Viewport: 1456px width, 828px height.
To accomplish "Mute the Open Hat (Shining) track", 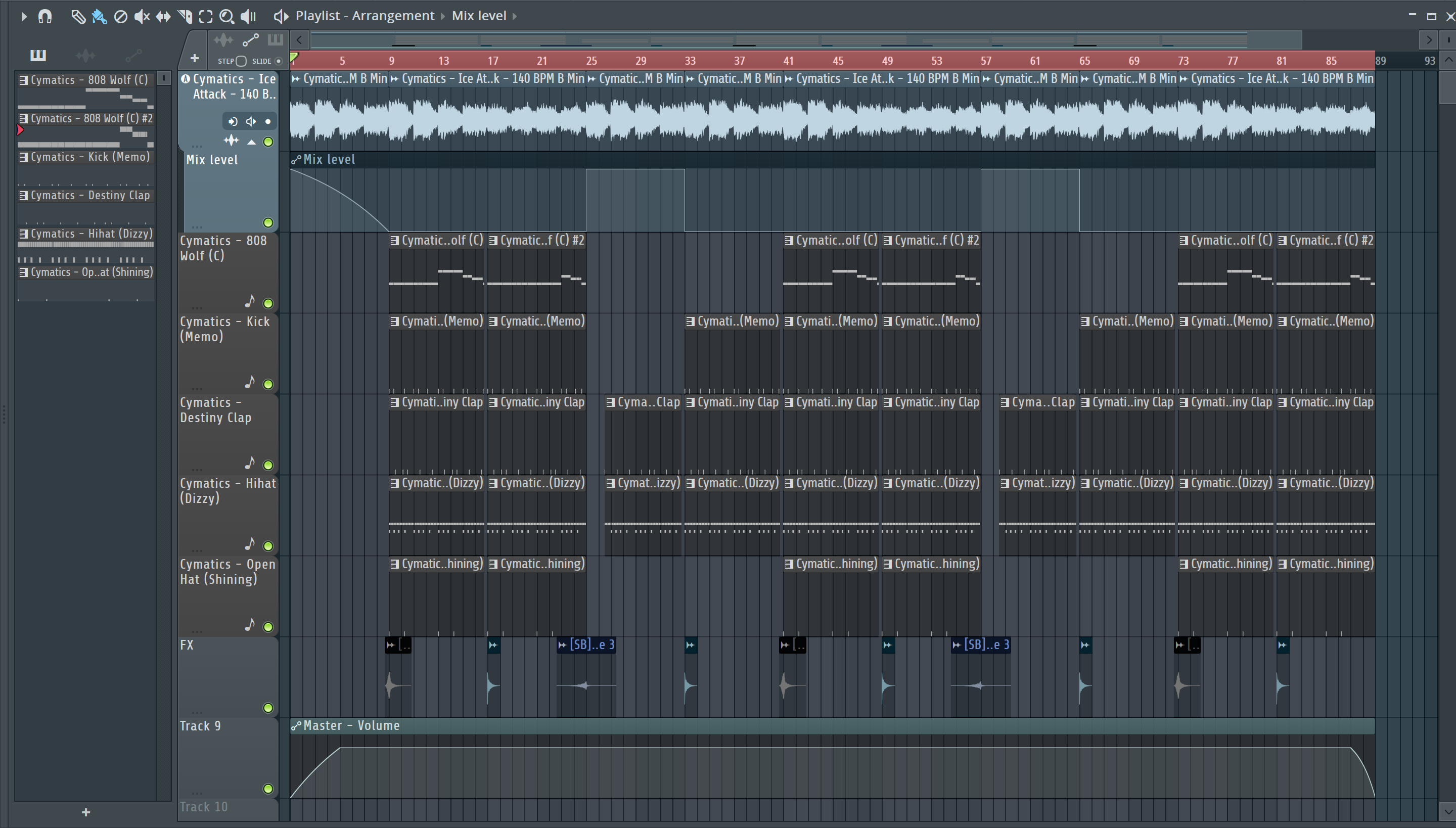I will 268,627.
